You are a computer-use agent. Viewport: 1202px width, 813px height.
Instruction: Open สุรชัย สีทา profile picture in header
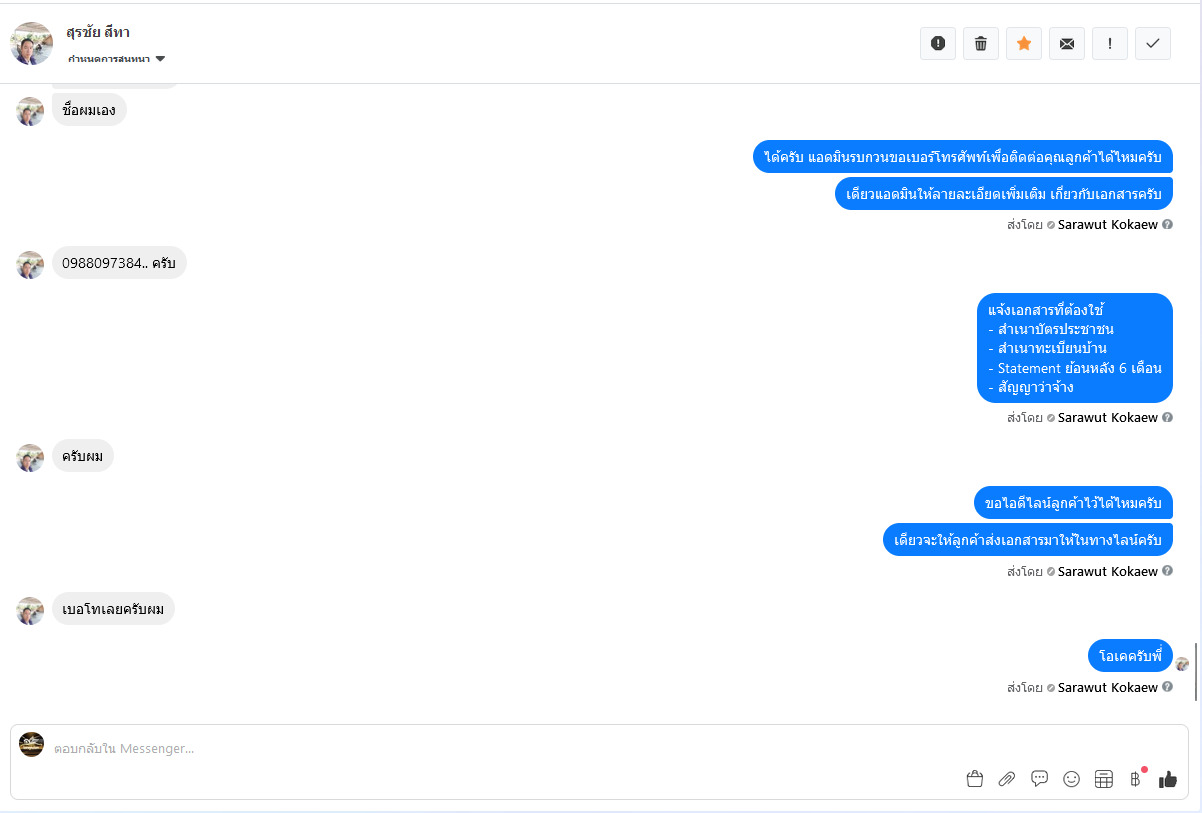(31, 43)
